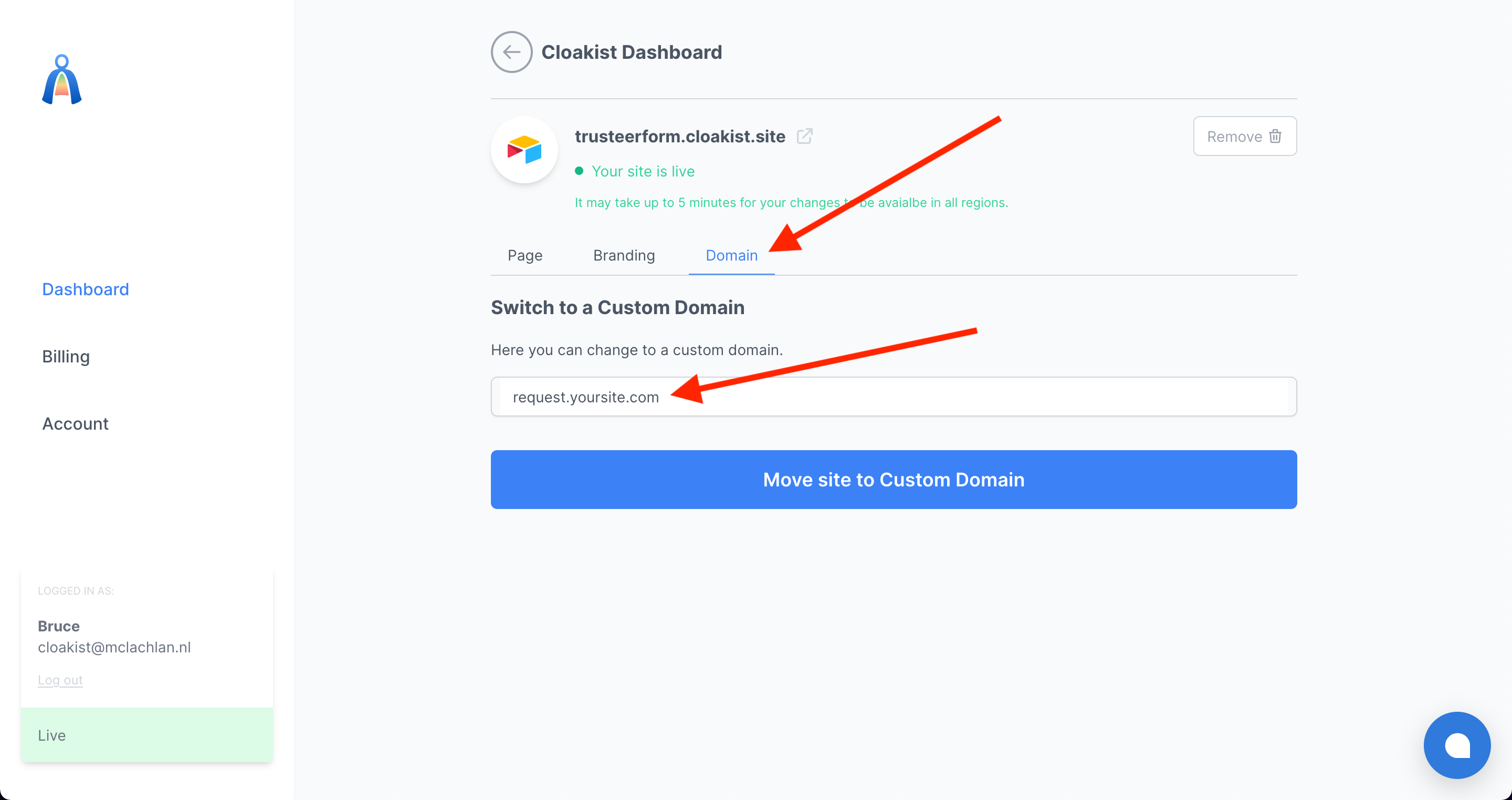
Task: Select the Domain tab
Action: (x=731, y=255)
